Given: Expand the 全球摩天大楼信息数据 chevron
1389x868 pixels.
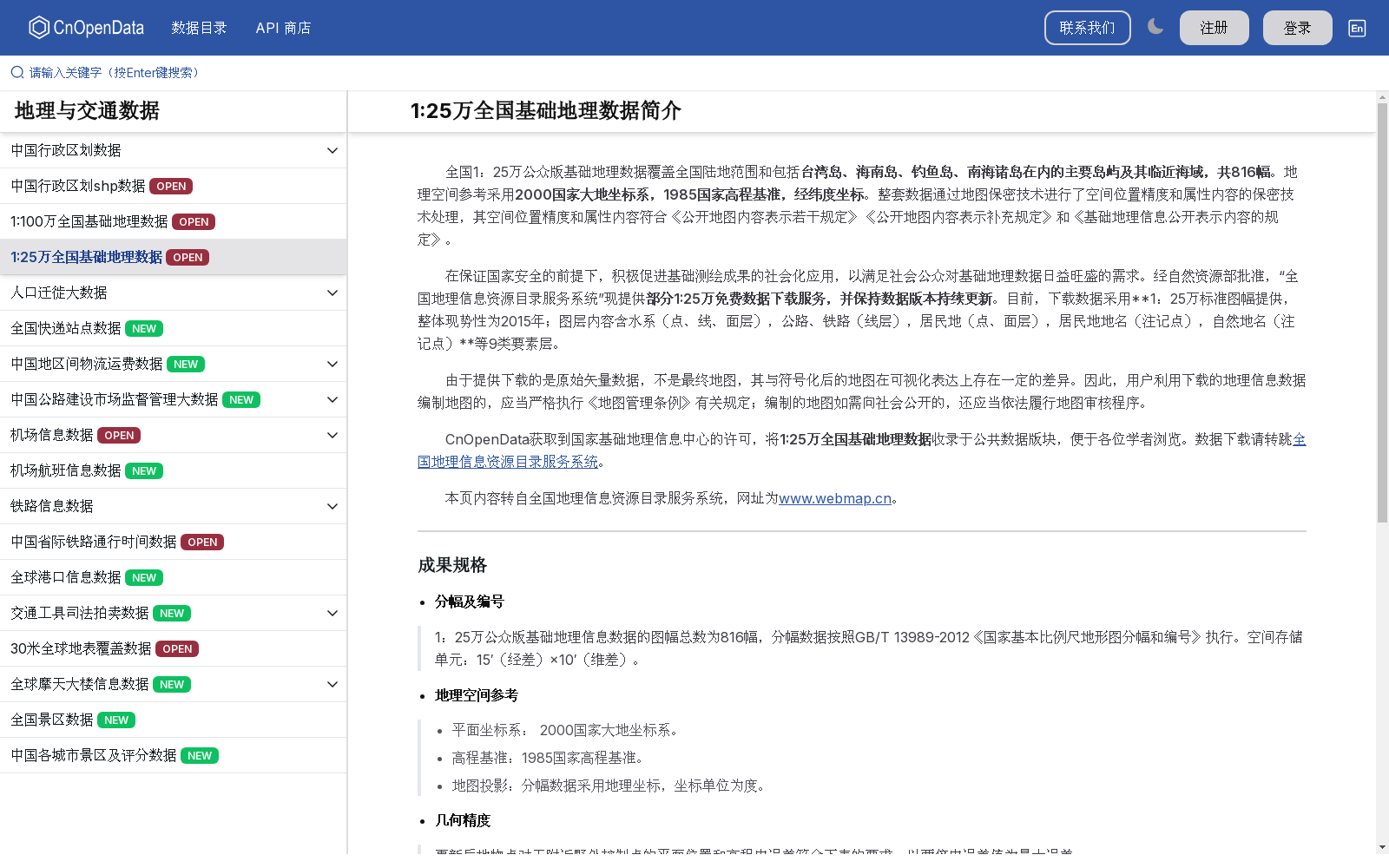Looking at the screenshot, I should (332, 684).
